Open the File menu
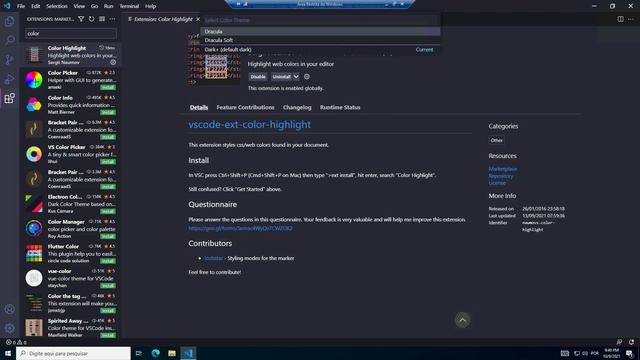Image resolution: width=640 pixels, height=360 pixels. [x=21, y=6]
